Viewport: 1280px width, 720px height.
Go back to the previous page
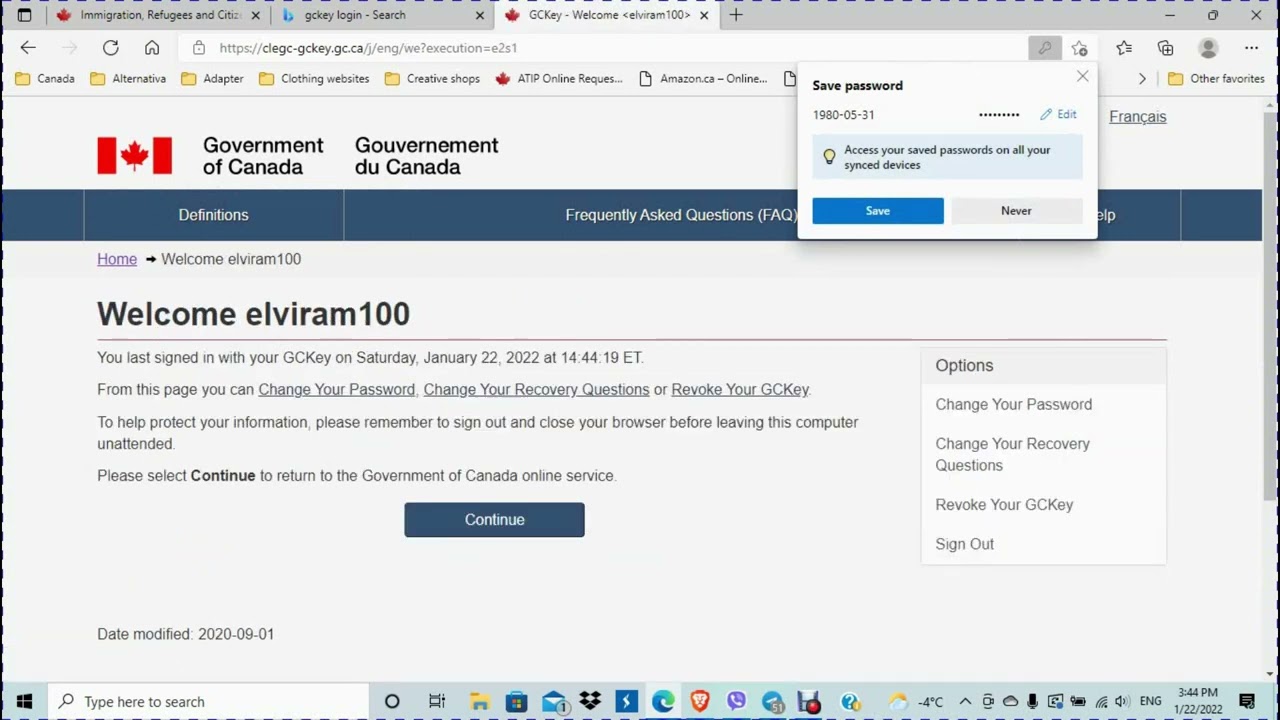[28, 48]
